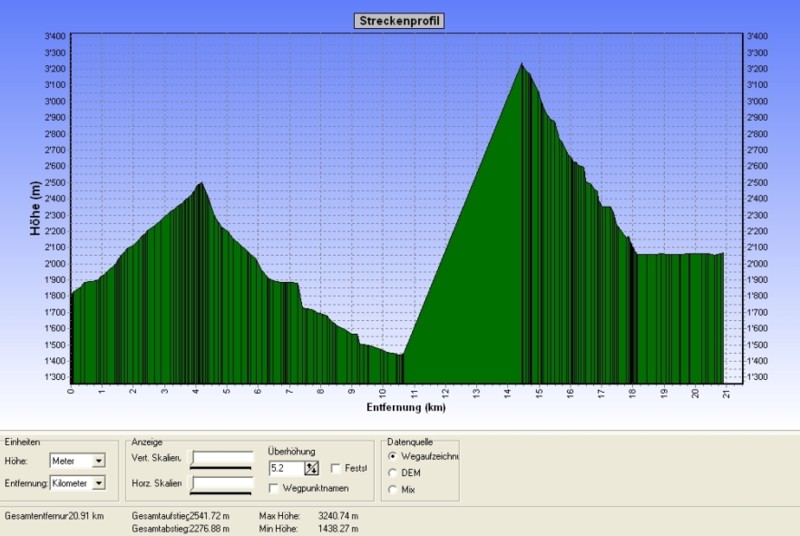Expand the Entfernung Kilometer dropdown
800x536 pixels.
click(x=98, y=483)
